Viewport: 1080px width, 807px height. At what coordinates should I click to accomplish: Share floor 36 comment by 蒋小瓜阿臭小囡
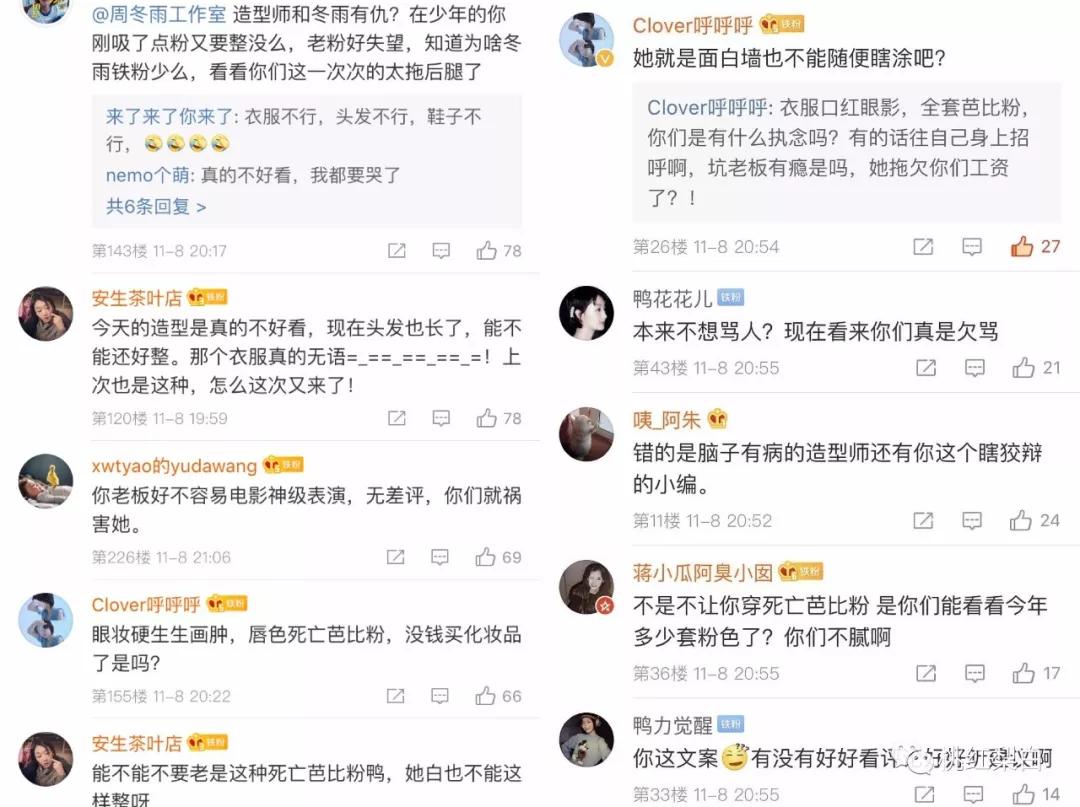click(x=926, y=673)
